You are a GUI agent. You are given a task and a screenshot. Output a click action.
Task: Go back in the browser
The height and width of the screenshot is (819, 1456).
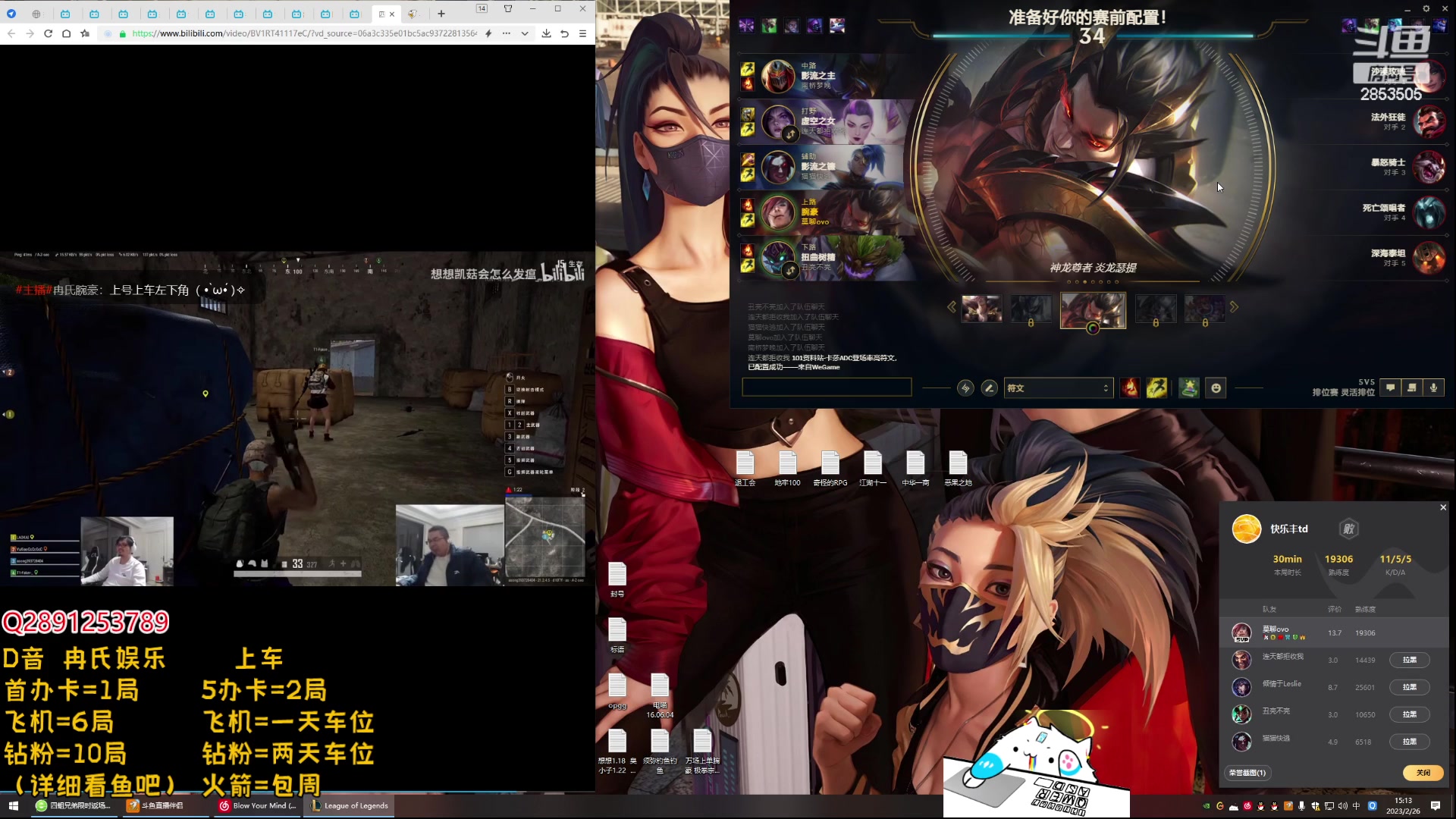click(11, 33)
